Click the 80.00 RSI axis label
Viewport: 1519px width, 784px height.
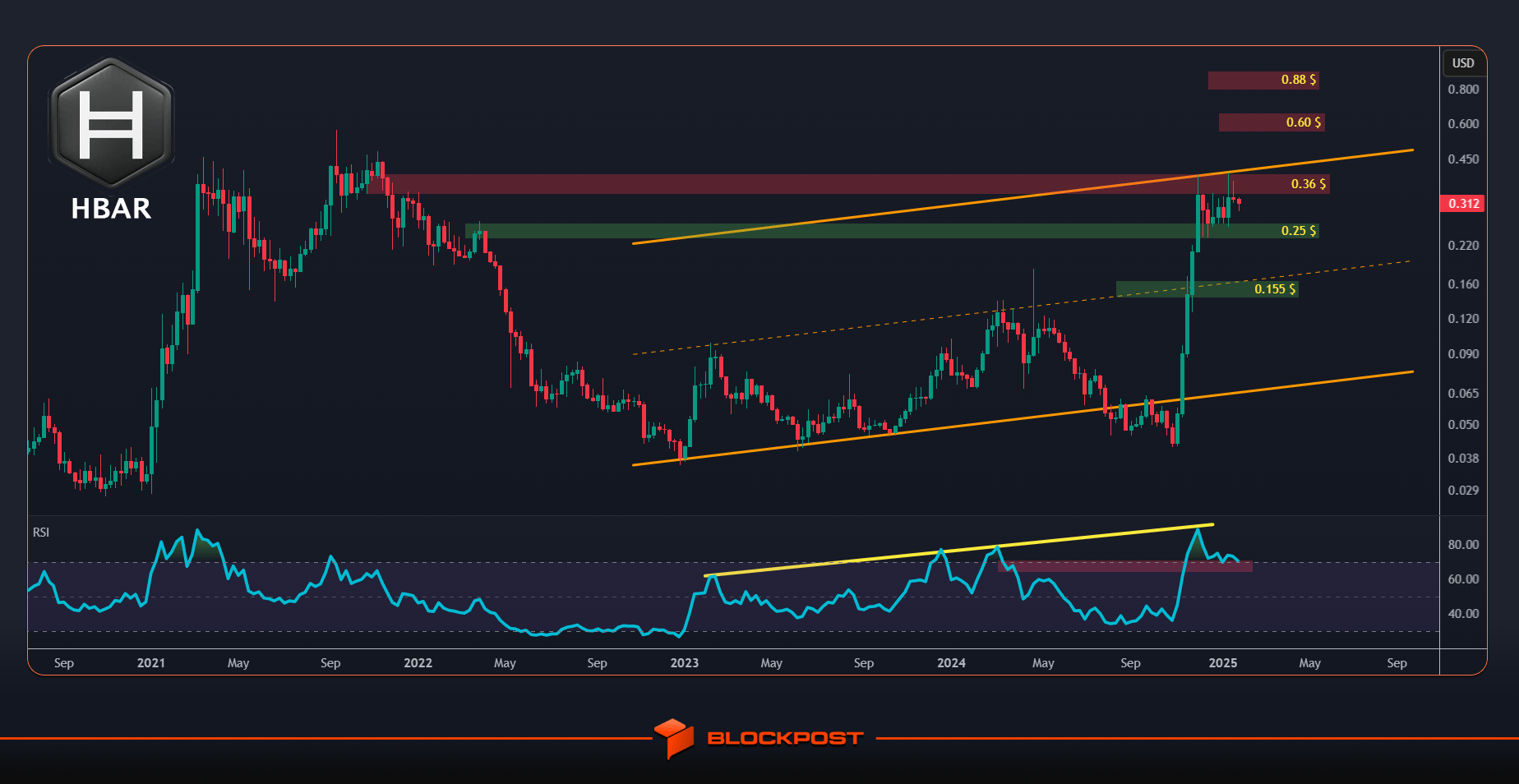pyautogui.click(x=1463, y=545)
